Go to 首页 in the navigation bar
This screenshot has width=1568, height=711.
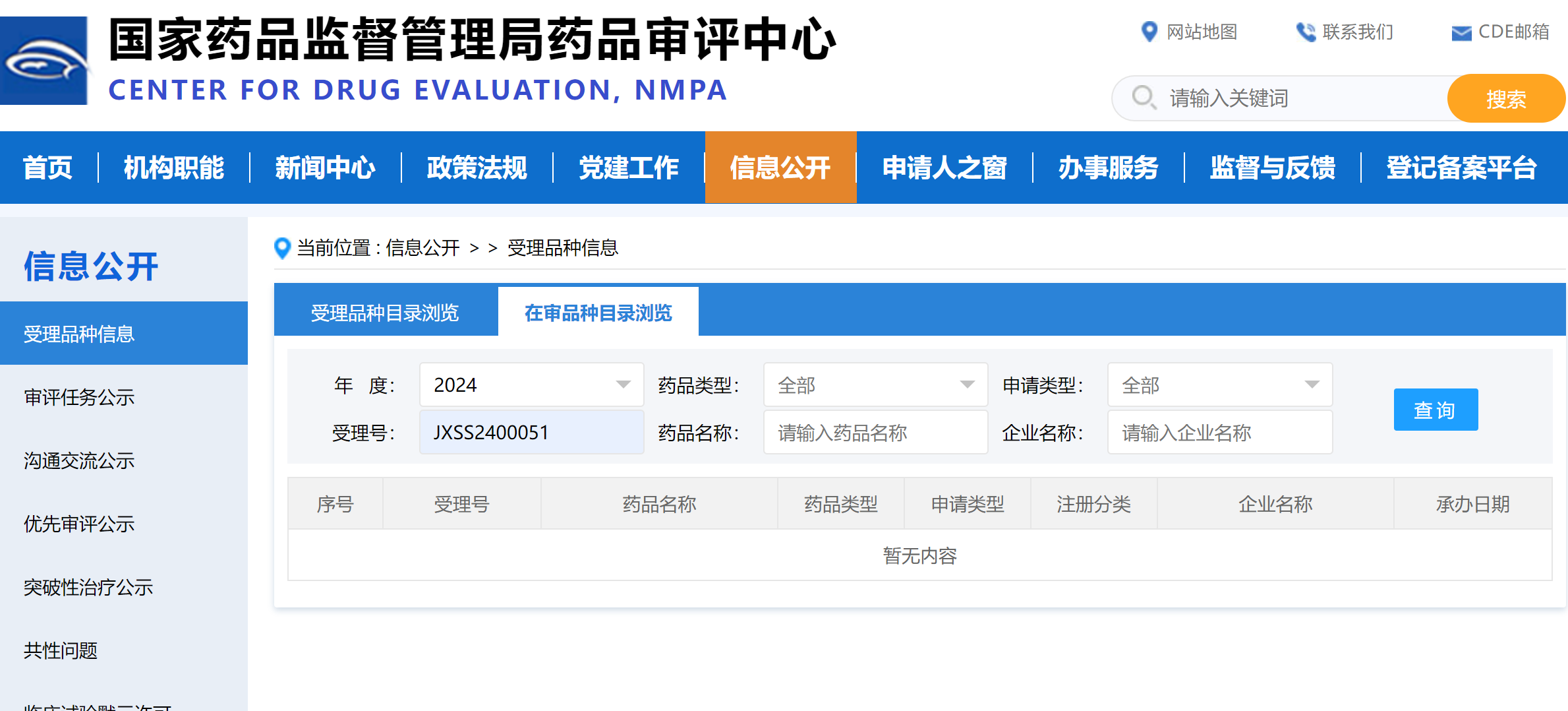(47, 168)
